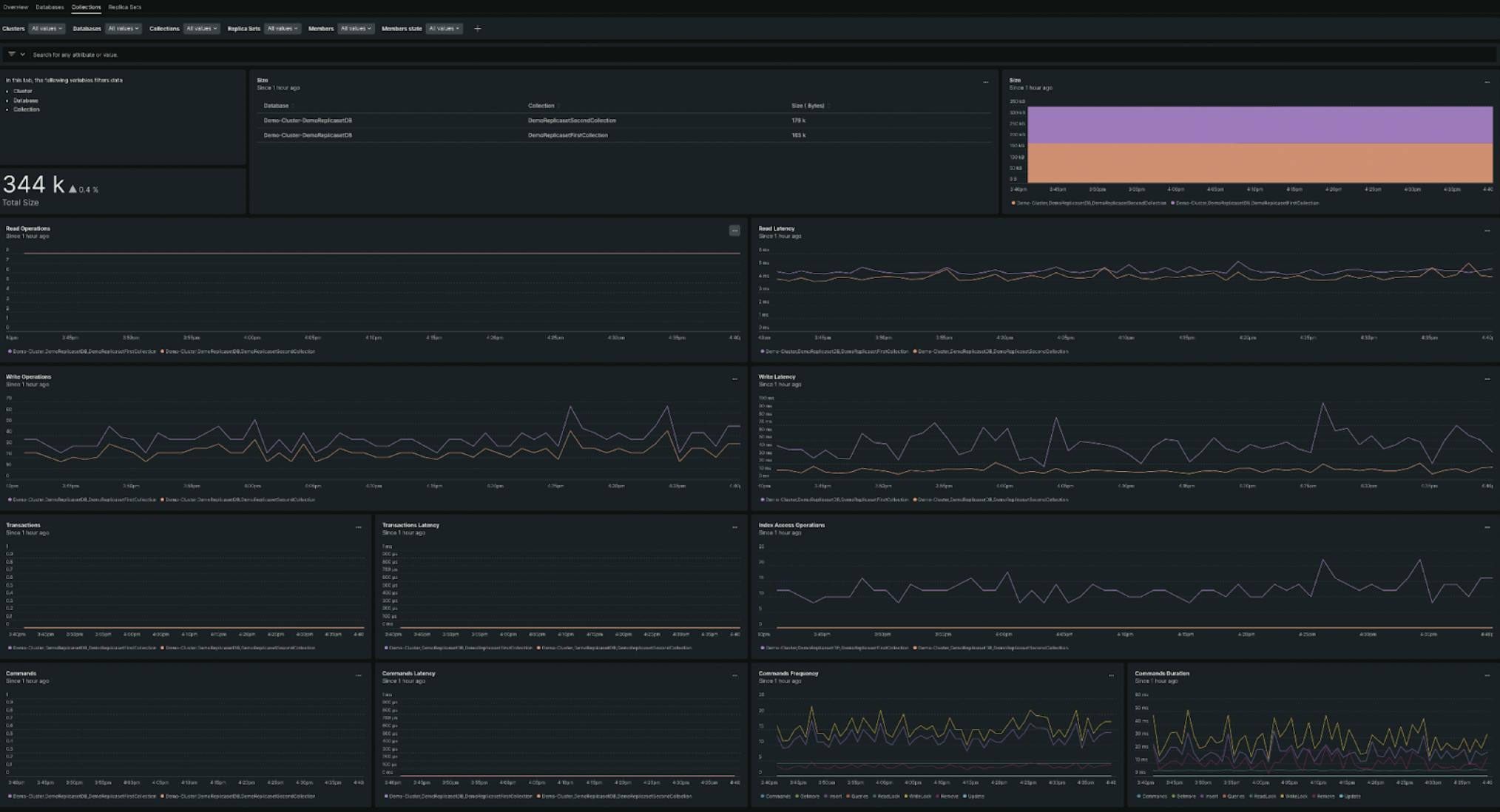Viewport: 1500px width, 812px height.
Task: Switch to the Replica Sets tab
Action: click(x=124, y=7)
